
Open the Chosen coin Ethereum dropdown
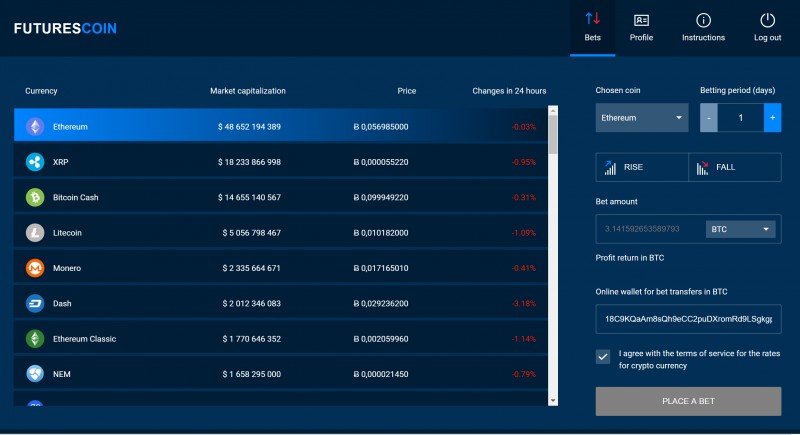click(x=642, y=118)
